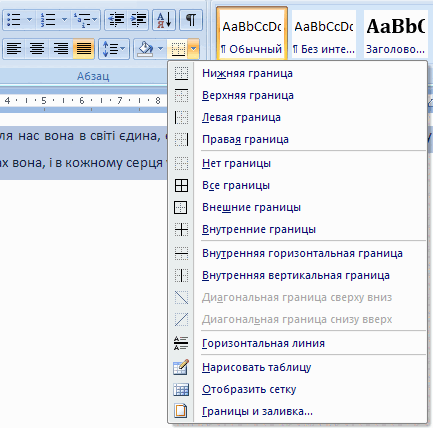This screenshot has height=428, width=433.
Task: Click the Sort A-Я icon
Action: tap(164, 20)
